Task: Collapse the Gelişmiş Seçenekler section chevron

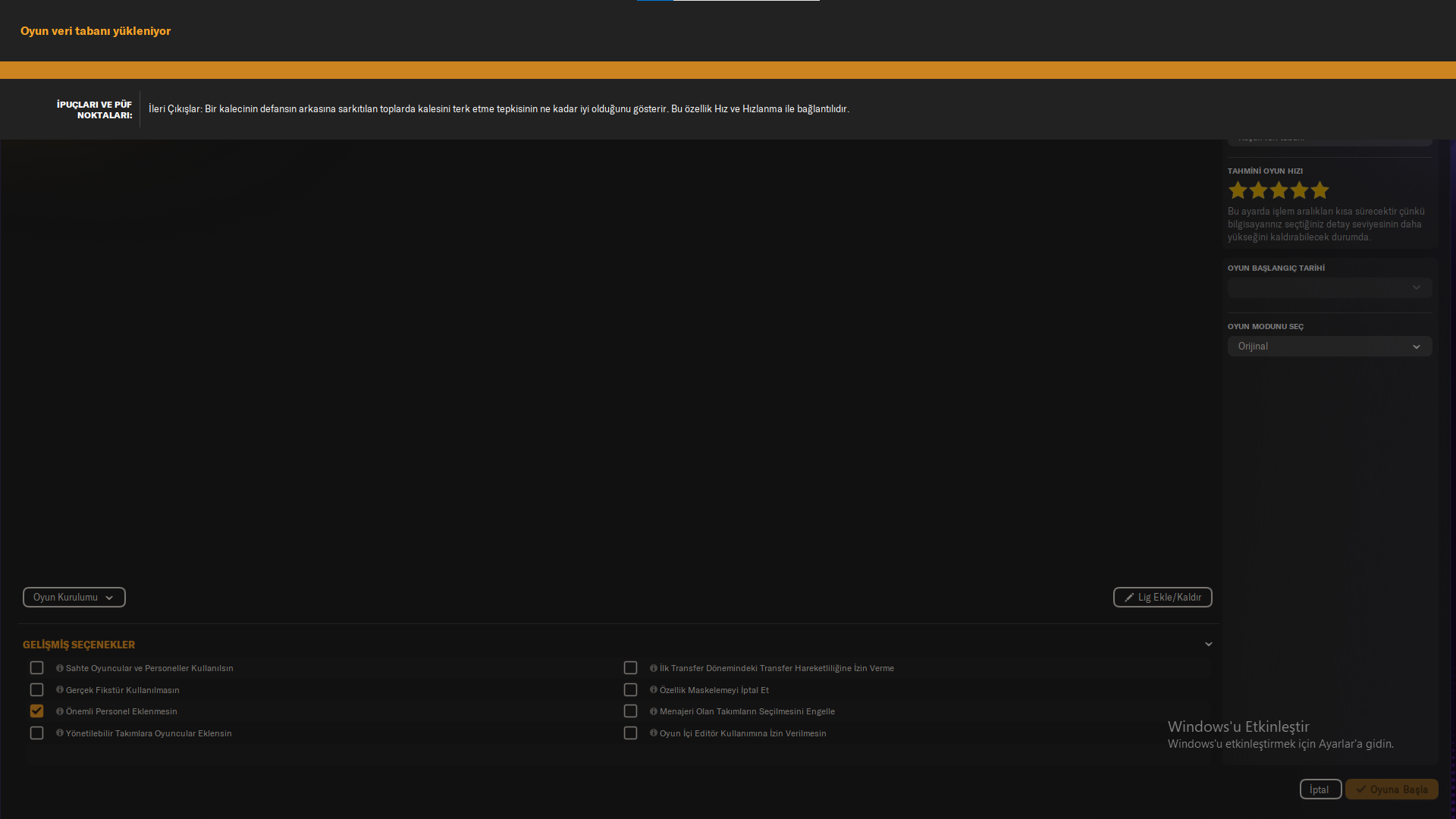Action: 1209,645
